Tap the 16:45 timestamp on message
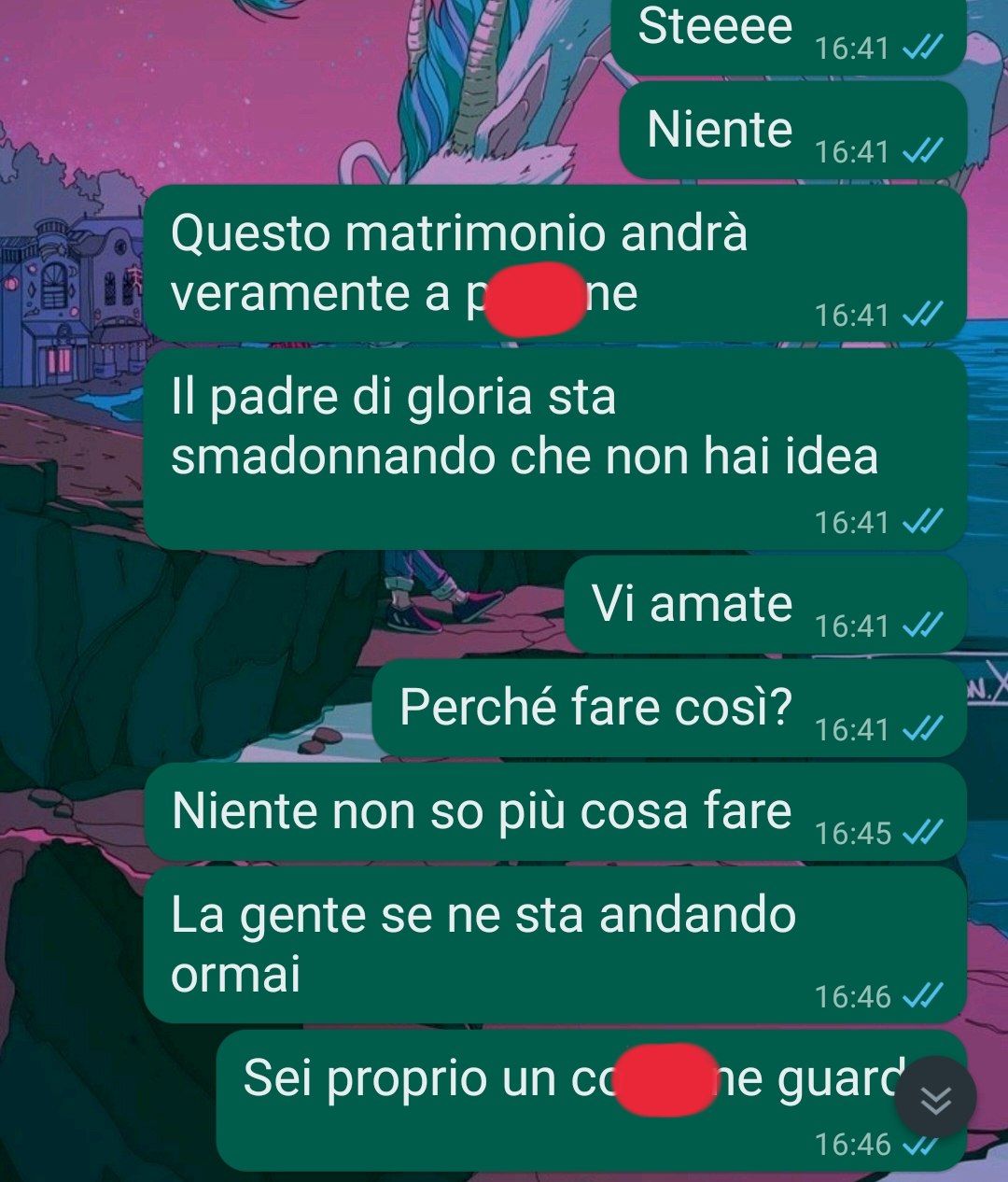1008x1182 pixels. [853, 833]
